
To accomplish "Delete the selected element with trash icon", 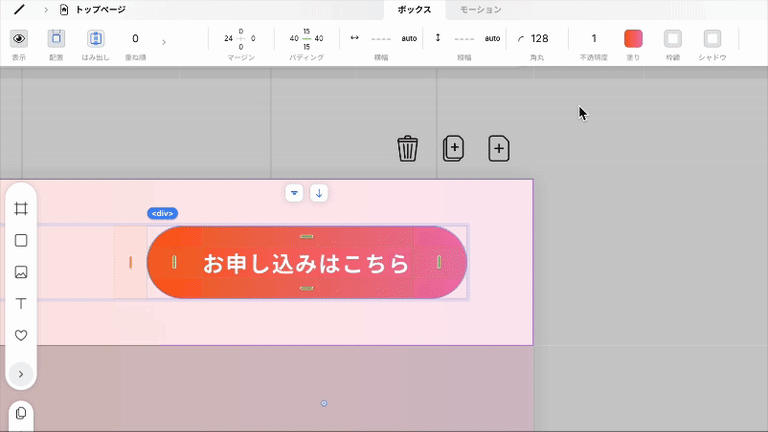I will click(x=408, y=148).
